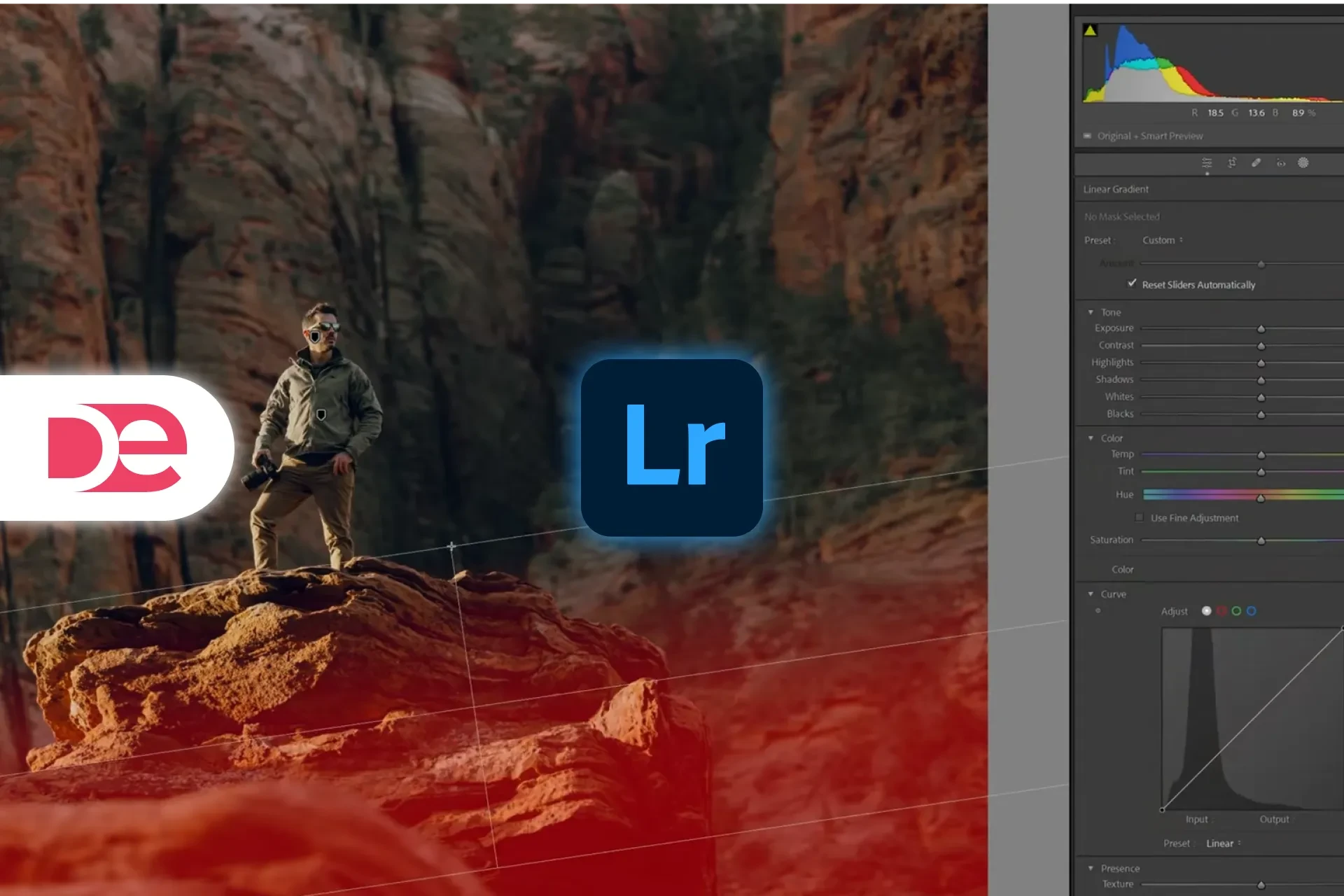Click the Input label under curve
The height and width of the screenshot is (896, 1344).
1197,819
